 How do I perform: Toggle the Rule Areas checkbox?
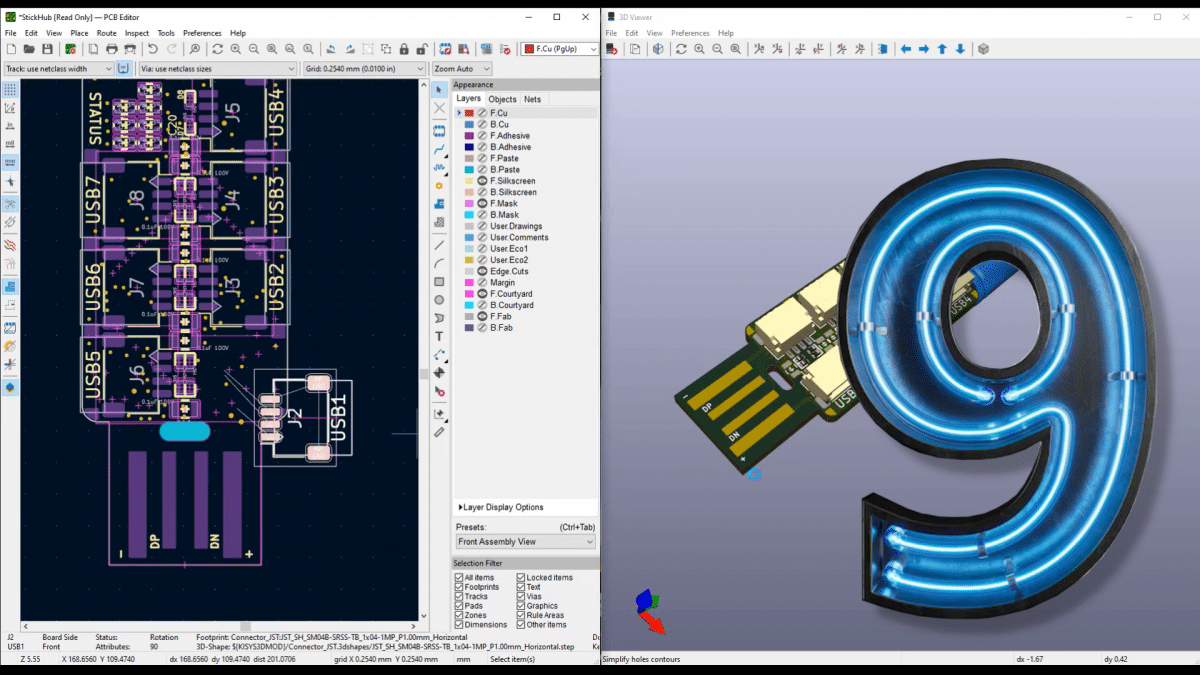coord(521,615)
